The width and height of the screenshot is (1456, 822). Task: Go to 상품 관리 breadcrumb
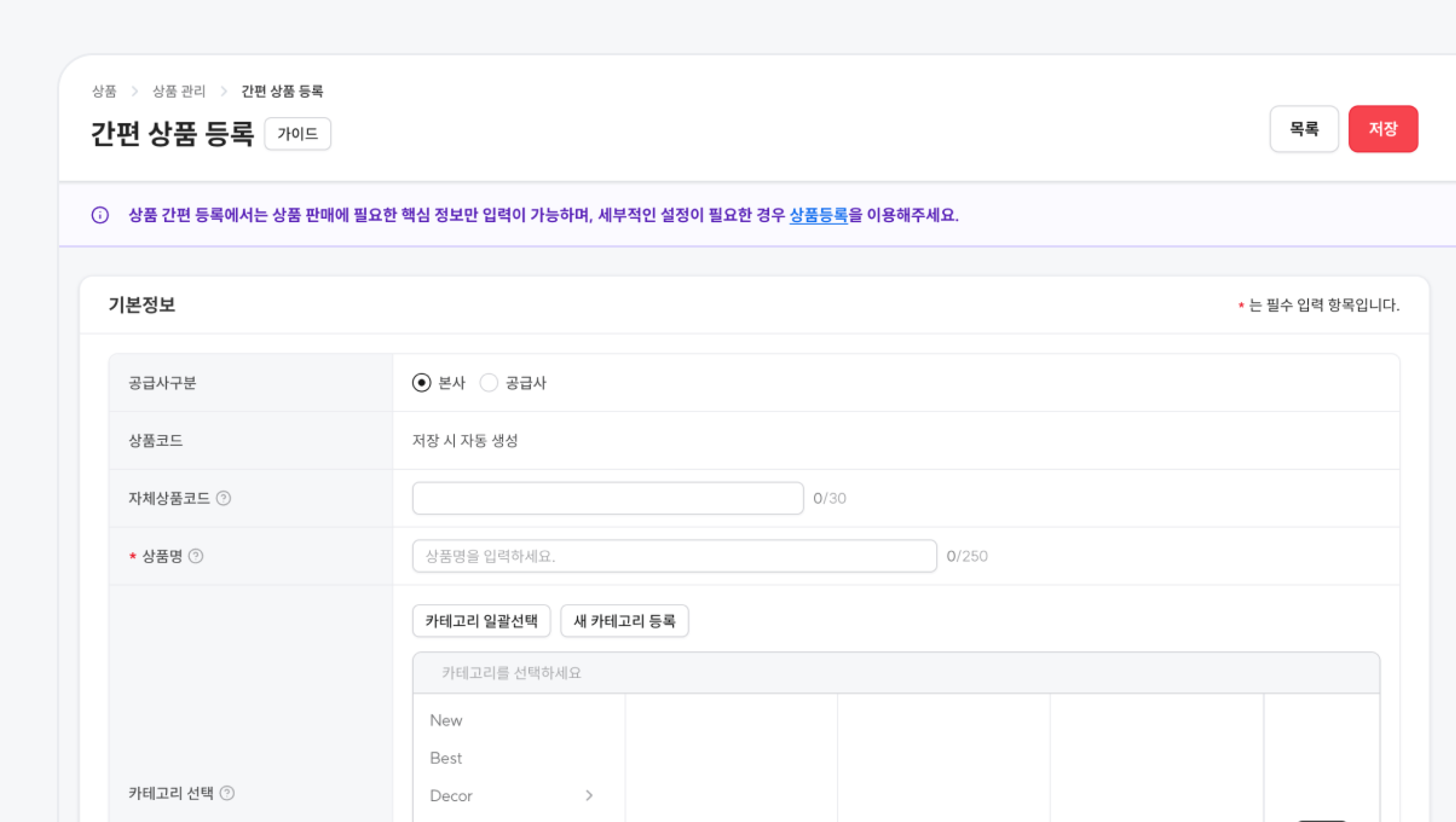coord(179,91)
